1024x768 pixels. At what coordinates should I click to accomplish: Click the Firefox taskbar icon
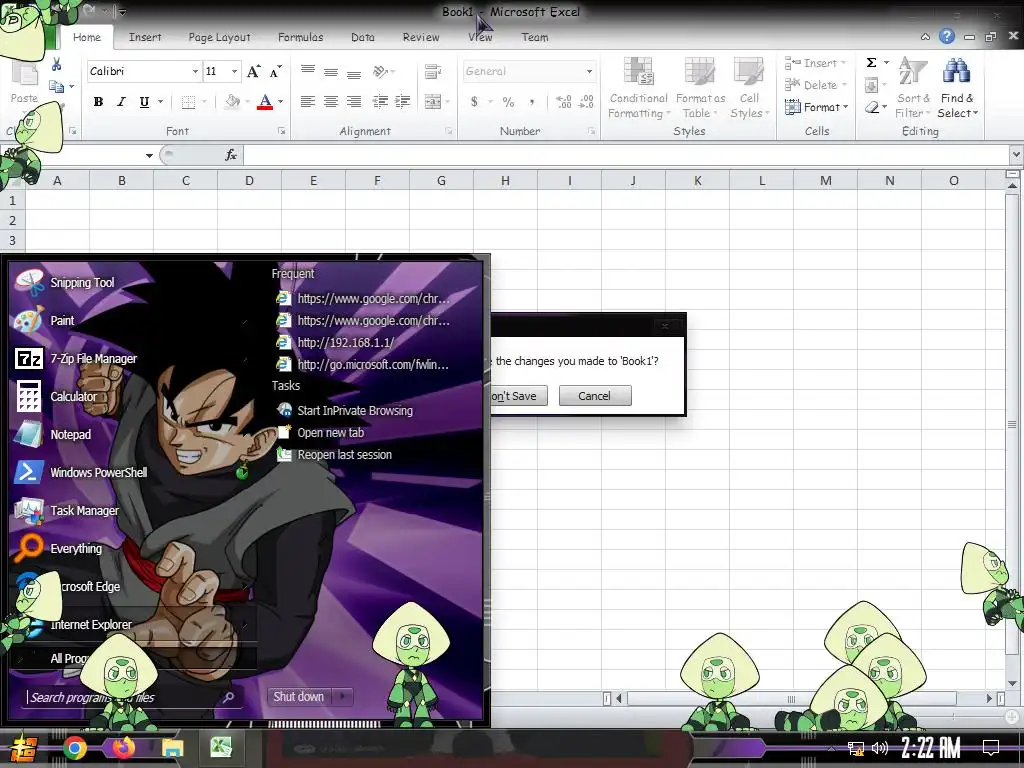[123, 748]
